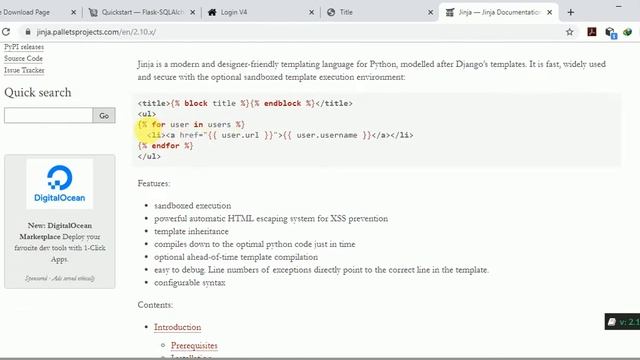Bookmark this page with the star icon
This screenshot has height=360, width=640.
[x=569, y=32]
